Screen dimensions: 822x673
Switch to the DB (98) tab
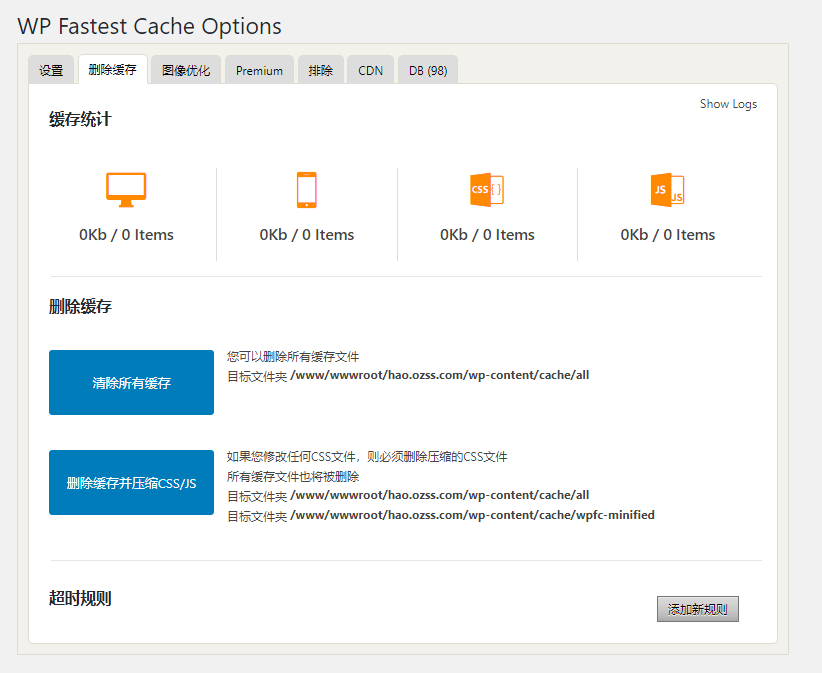tap(428, 70)
